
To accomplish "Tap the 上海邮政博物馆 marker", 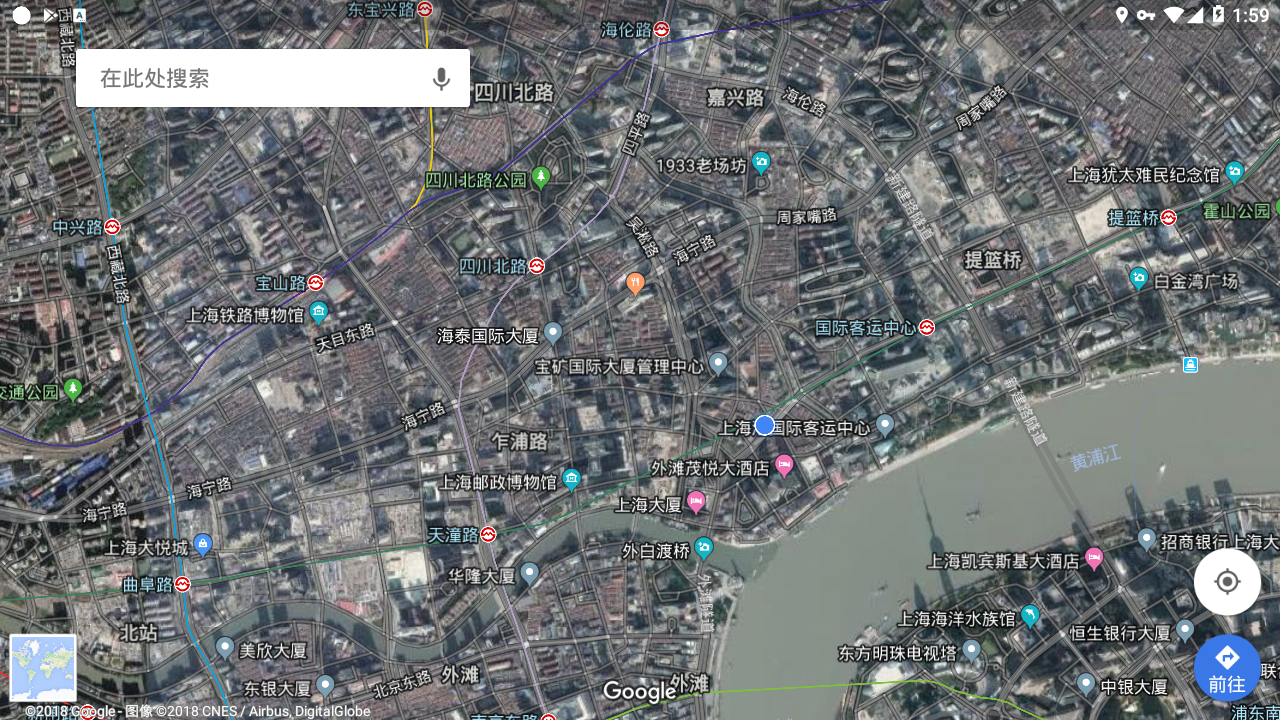I will click(x=571, y=478).
